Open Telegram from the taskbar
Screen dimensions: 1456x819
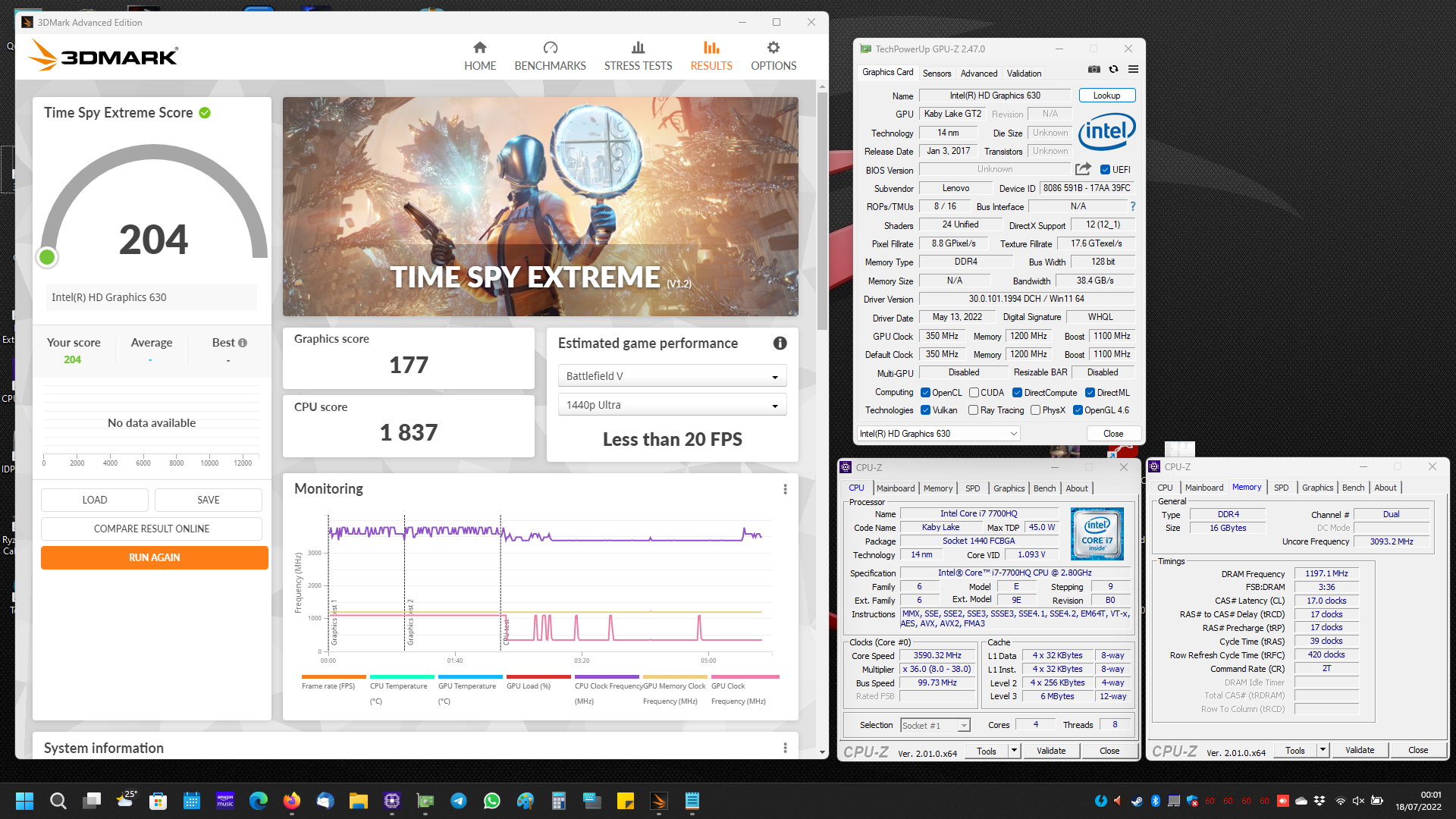(458, 801)
